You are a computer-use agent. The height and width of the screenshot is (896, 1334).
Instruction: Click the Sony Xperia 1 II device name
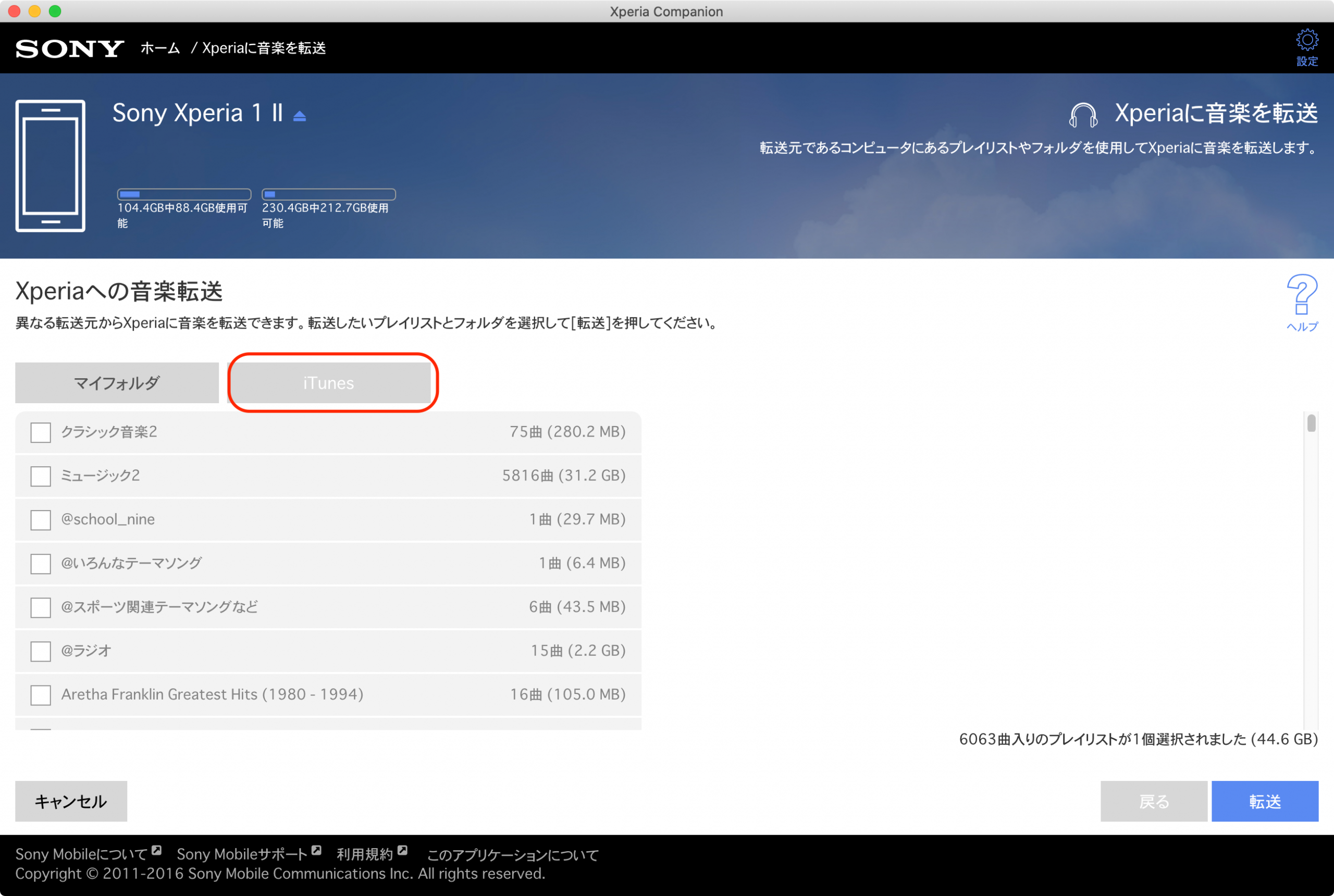198,113
